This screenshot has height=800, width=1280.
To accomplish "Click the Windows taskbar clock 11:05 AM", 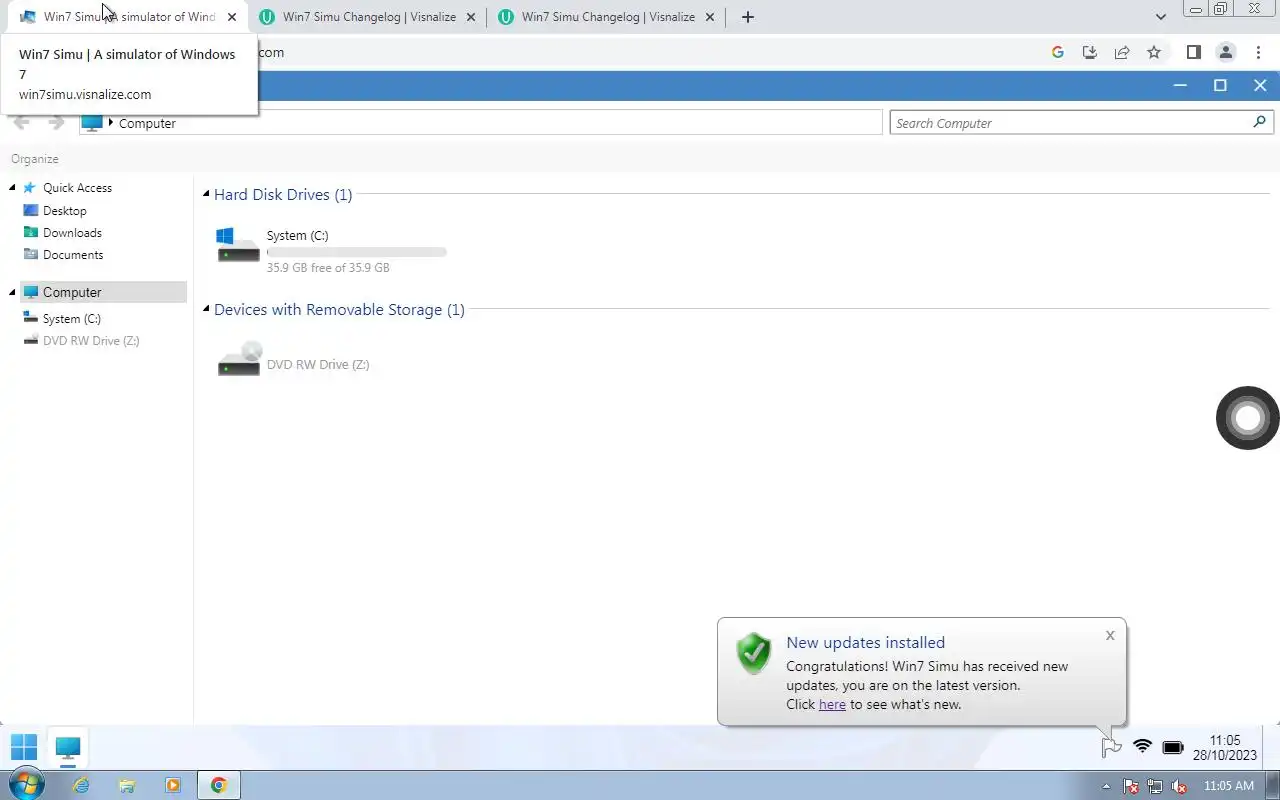I will tap(1229, 786).
